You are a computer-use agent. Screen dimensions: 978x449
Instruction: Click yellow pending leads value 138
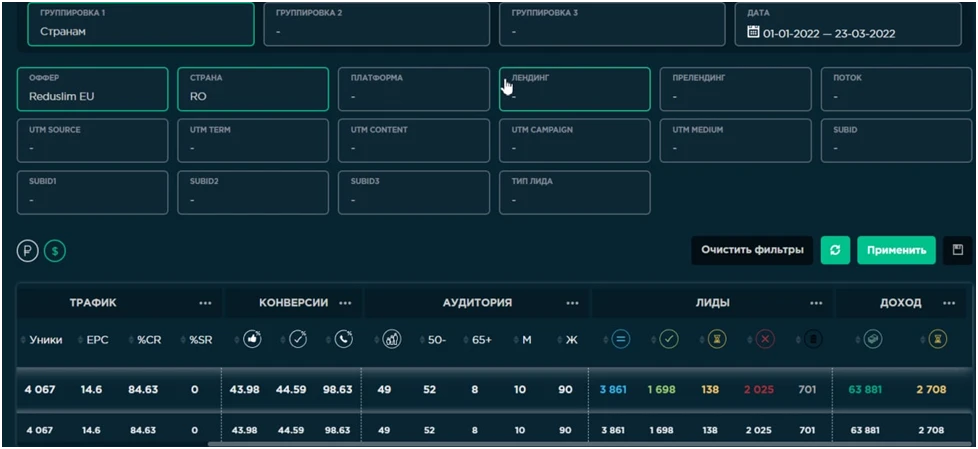coord(710,390)
